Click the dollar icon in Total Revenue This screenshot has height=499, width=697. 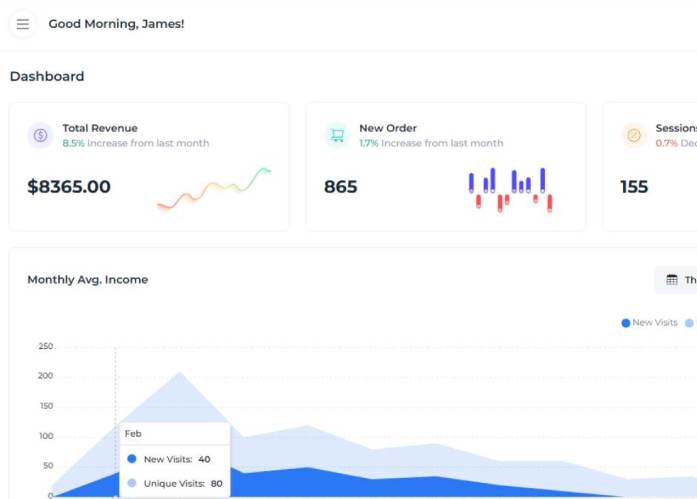click(41, 135)
